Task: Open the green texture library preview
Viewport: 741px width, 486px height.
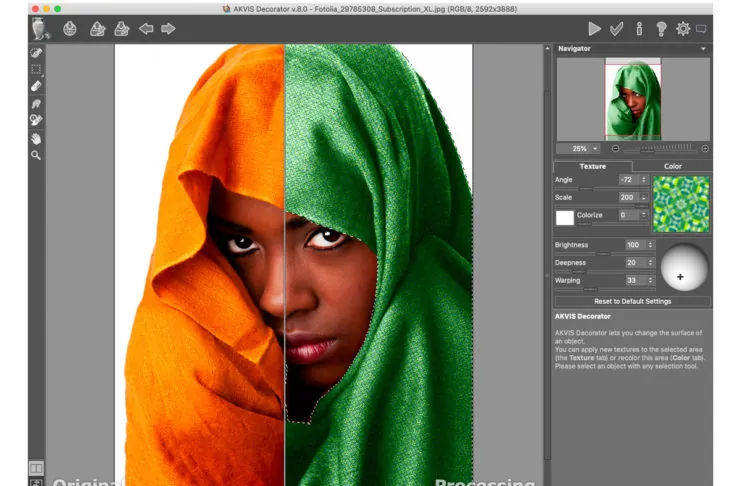Action: coord(681,204)
